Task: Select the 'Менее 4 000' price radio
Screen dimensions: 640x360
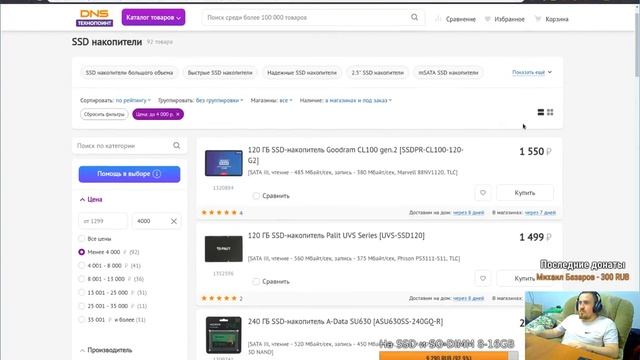Action: (x=82, y=252)
